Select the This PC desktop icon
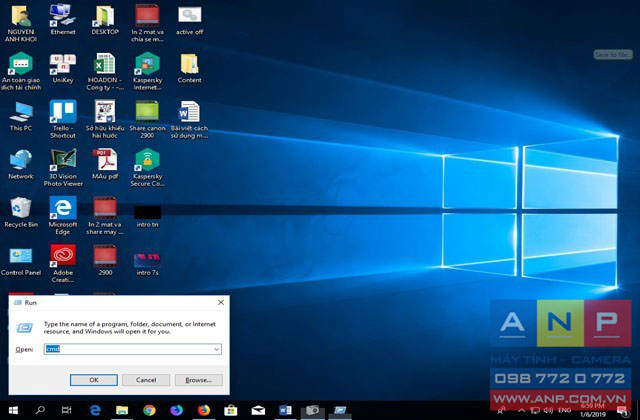The image size is (640, 420). pyautogui.click(x=21, y=116)
